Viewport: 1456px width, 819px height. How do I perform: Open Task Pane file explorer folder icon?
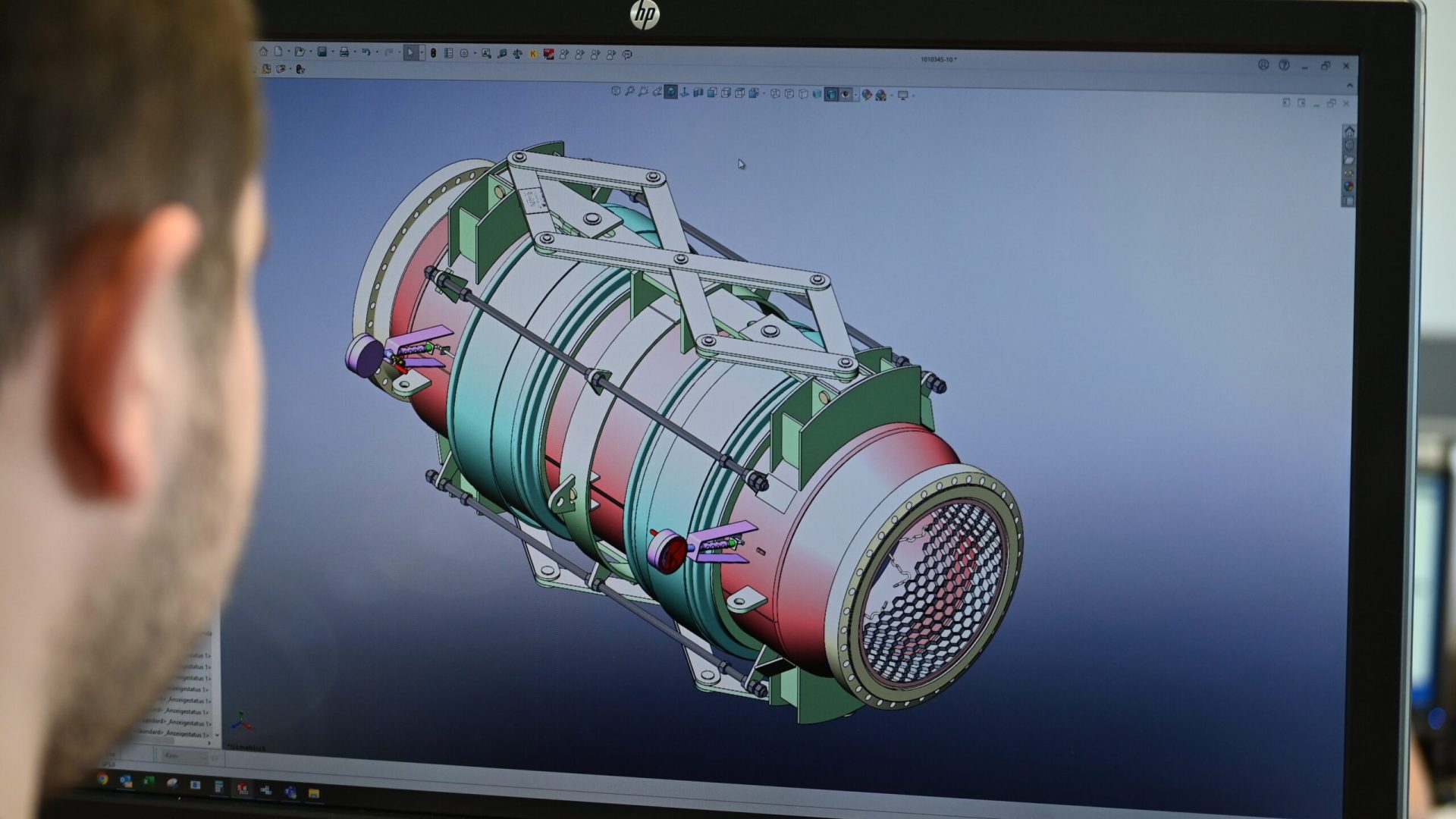tap(1349, 160)
